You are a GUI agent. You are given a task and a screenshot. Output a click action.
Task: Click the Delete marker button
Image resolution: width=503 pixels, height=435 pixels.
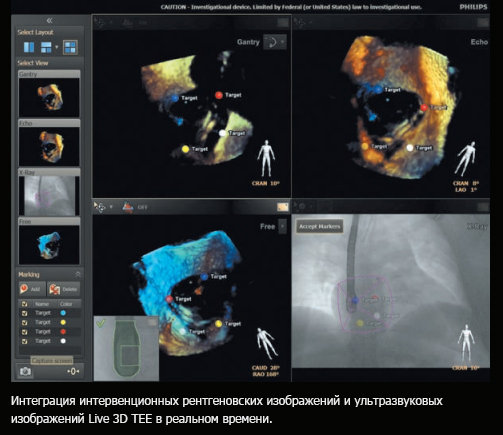point(64,289)
